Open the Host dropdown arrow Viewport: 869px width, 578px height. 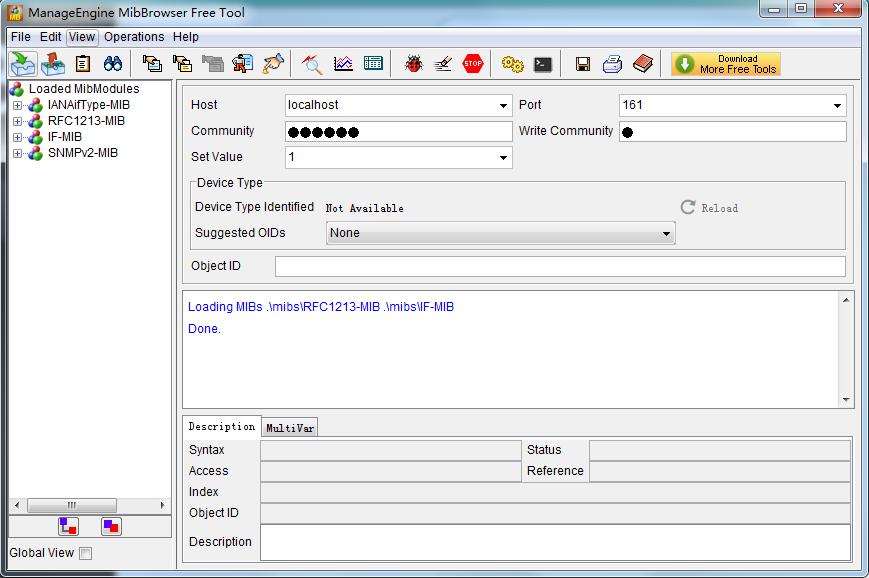pos(503,105)
